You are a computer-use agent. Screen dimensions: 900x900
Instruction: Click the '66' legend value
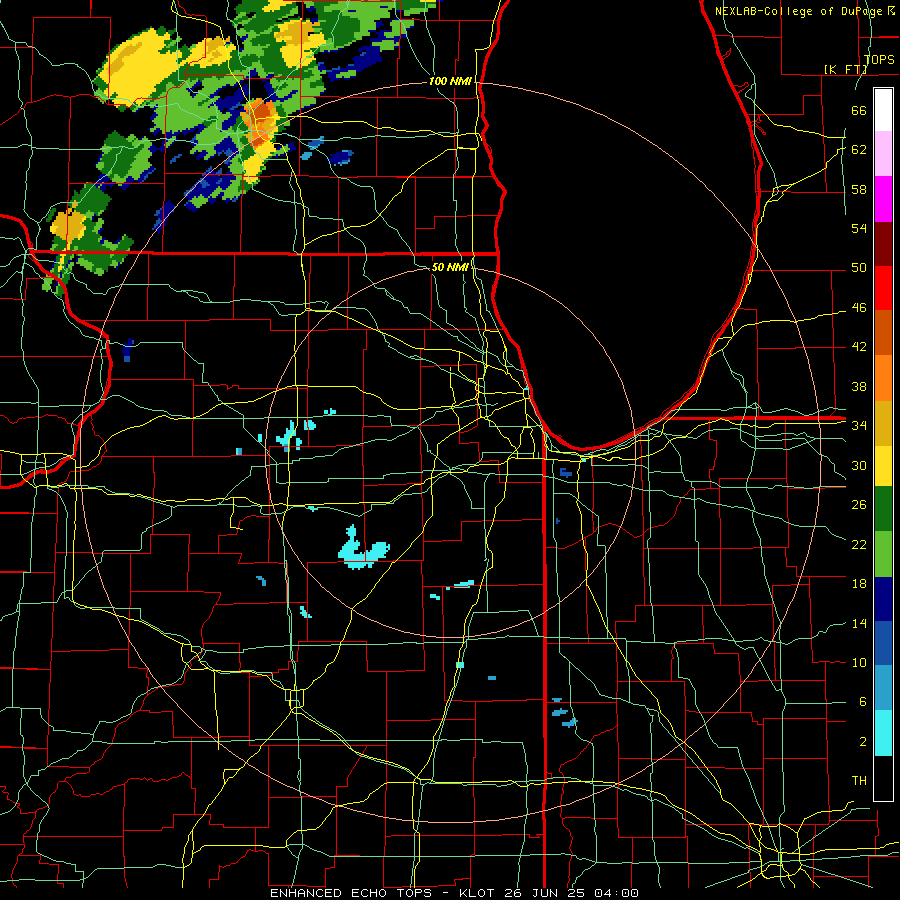[x=859, y=110]
